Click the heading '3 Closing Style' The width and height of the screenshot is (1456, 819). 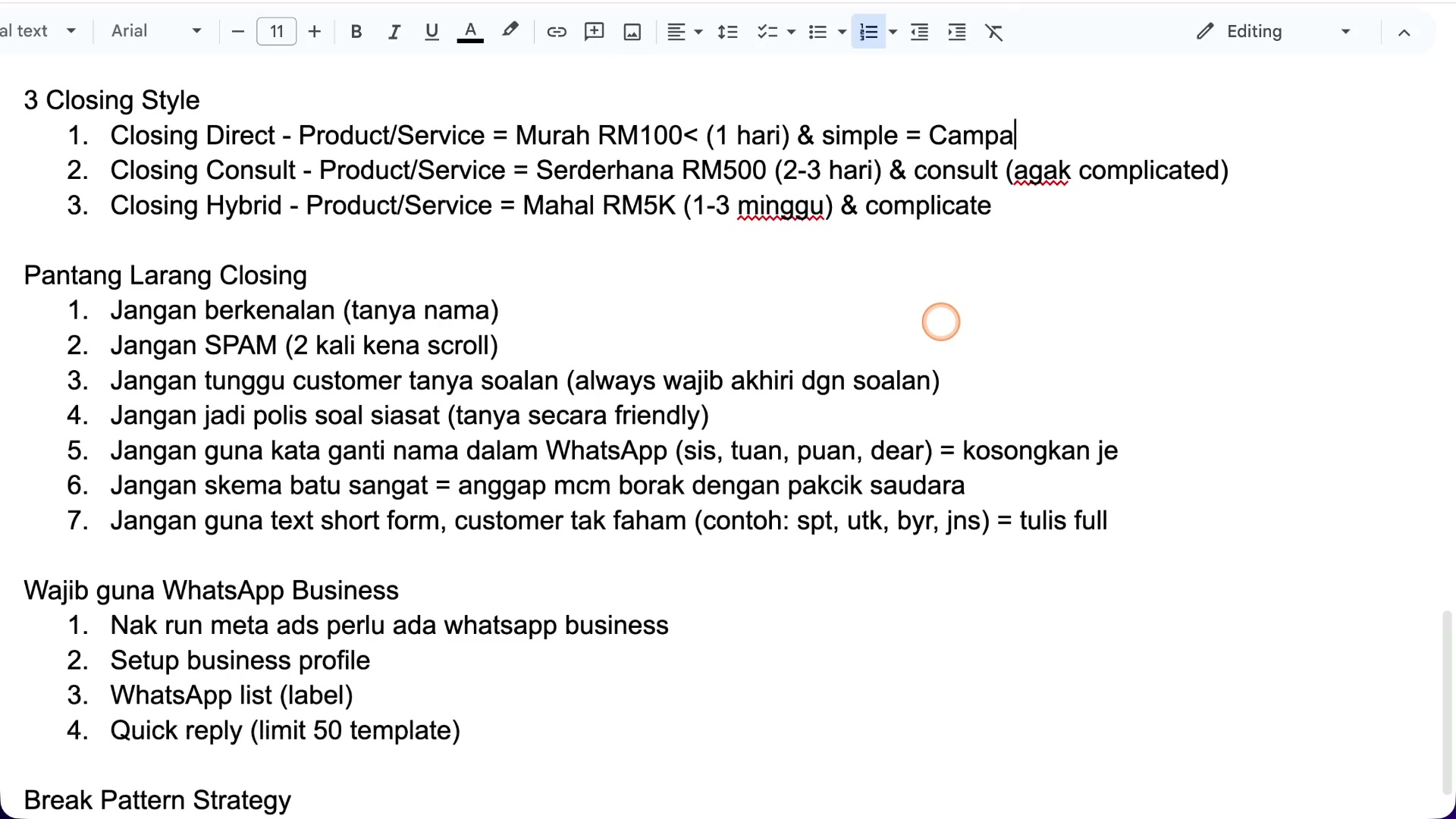112,100
